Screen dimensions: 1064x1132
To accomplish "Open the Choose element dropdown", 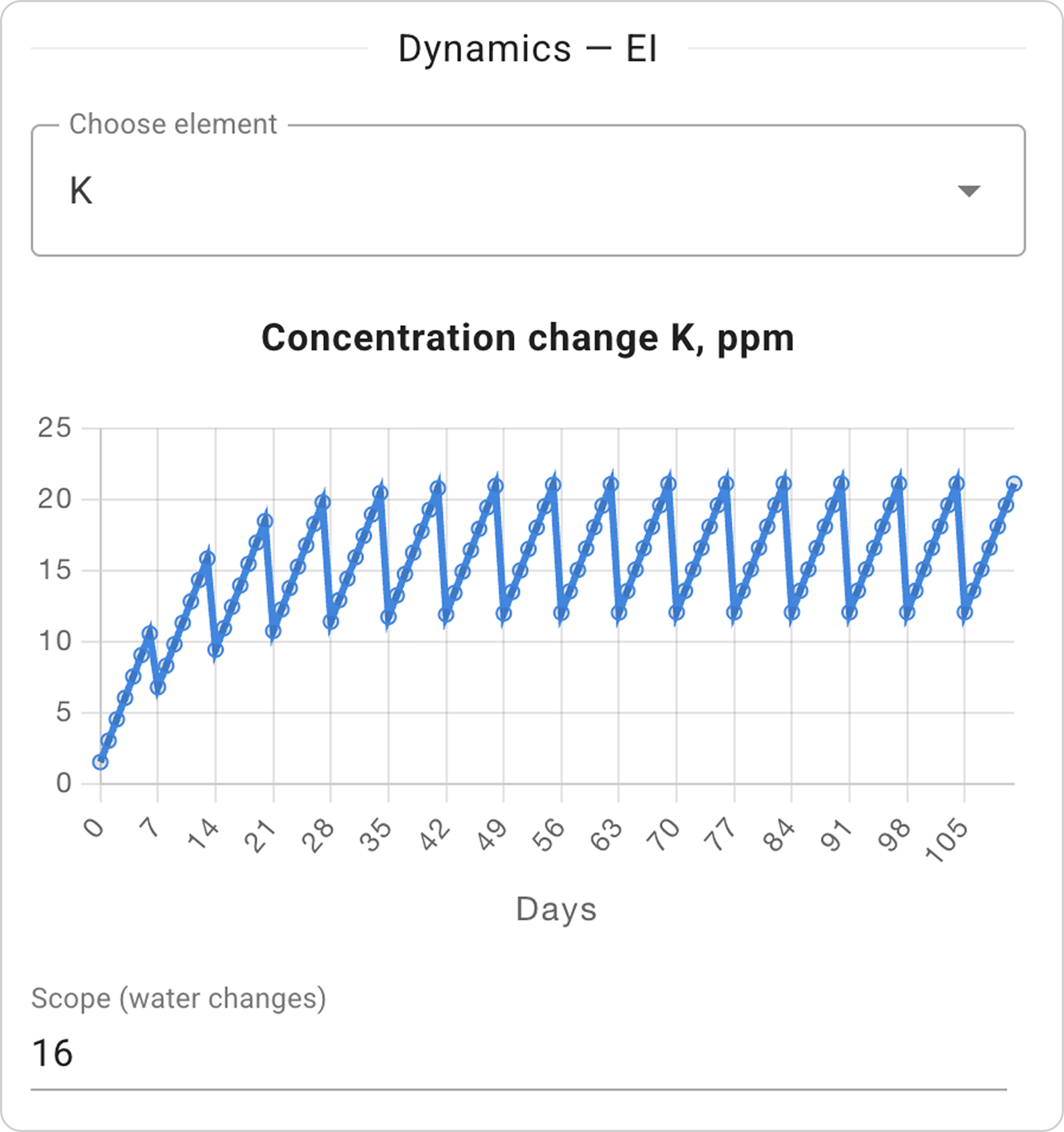I will pyautogui.click(x=527, y=191).
